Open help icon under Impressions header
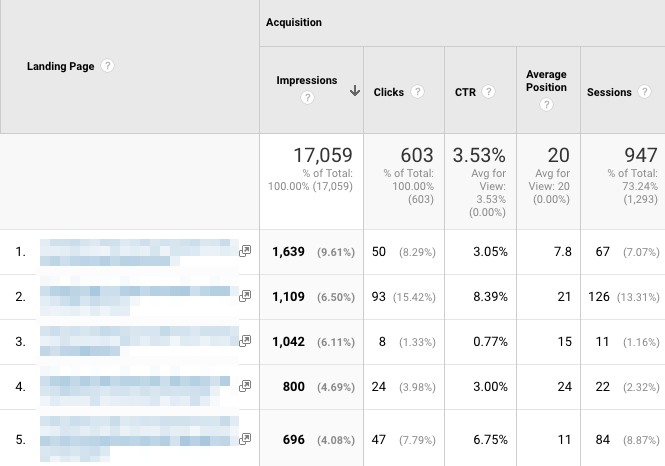The width and height of the screenshot is (665, 466). (x=307, y=98)
